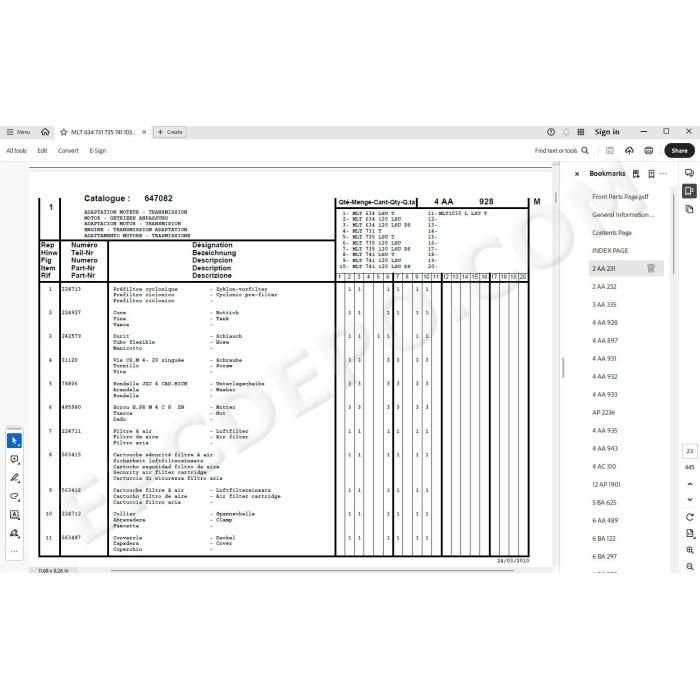Open the General Information bookmark
This screenshot has width=700, height=700.
pyautogui.click(x=623, y=215)
